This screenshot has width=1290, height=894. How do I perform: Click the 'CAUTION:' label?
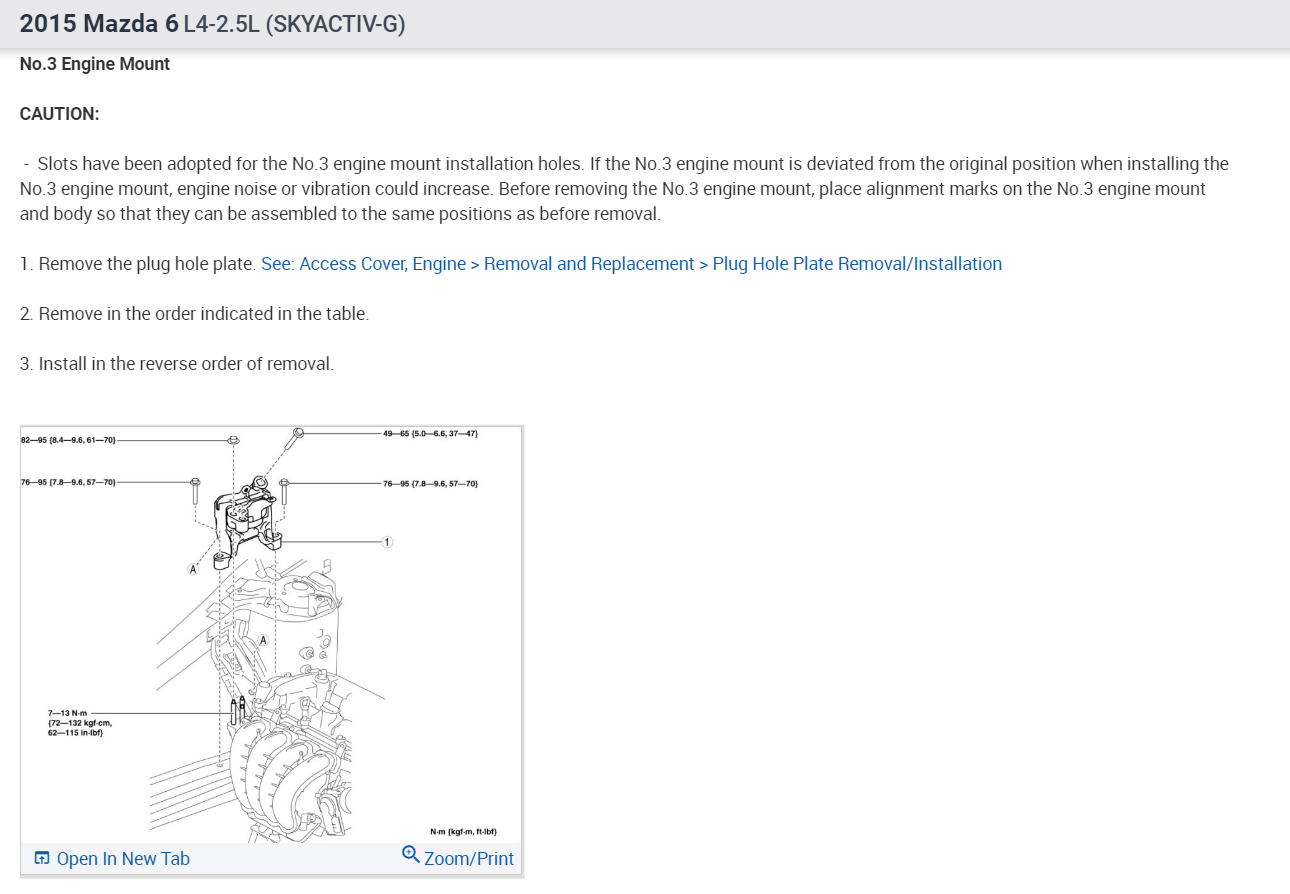(x=60, y=114)
